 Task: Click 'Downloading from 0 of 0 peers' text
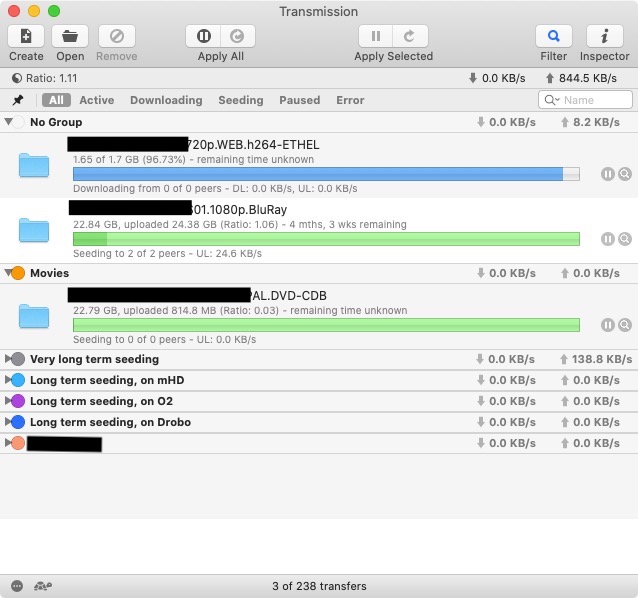[147, 188]
